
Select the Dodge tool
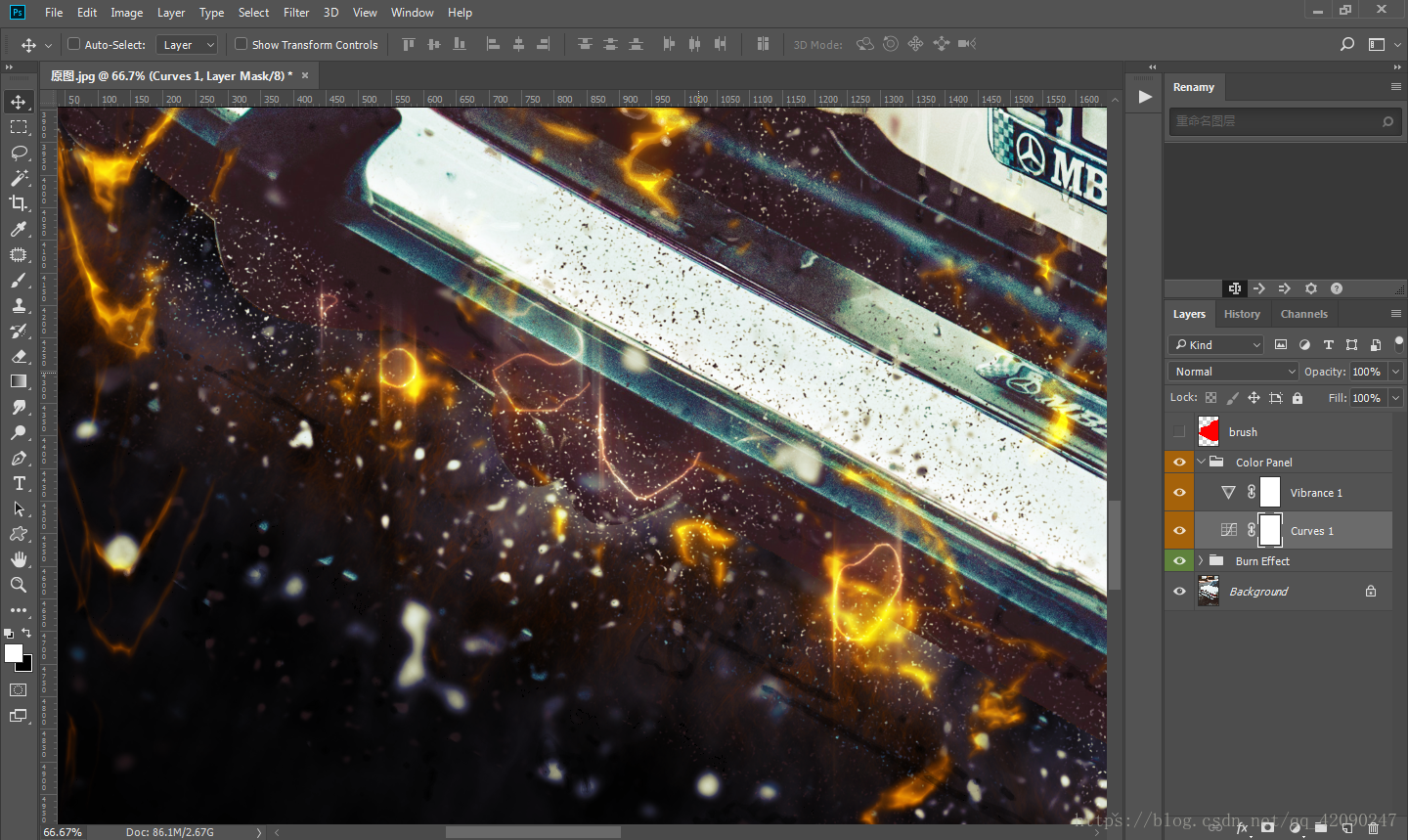coord(19,432)
